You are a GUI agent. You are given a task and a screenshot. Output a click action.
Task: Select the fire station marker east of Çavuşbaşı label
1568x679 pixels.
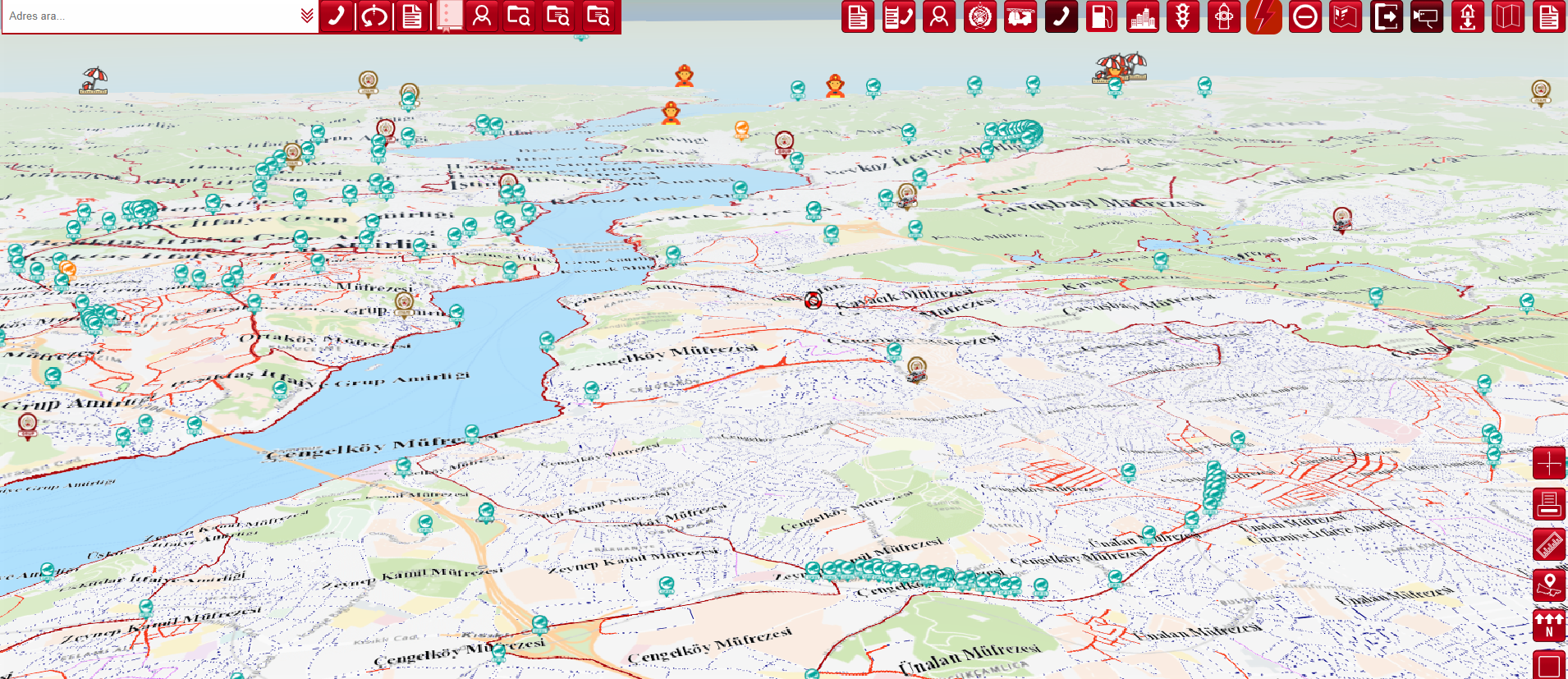point(1342,219)
